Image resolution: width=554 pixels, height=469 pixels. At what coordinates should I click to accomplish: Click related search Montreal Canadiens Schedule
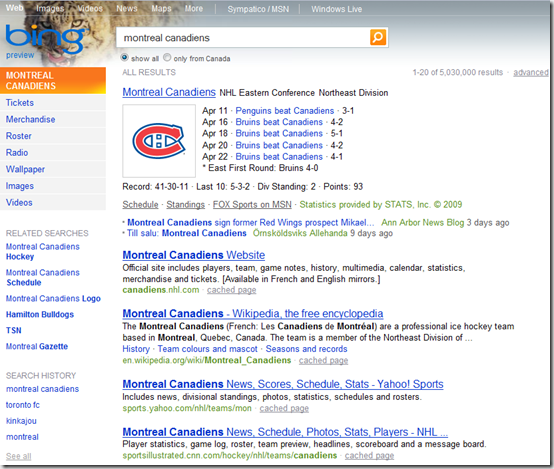[42, 277]
